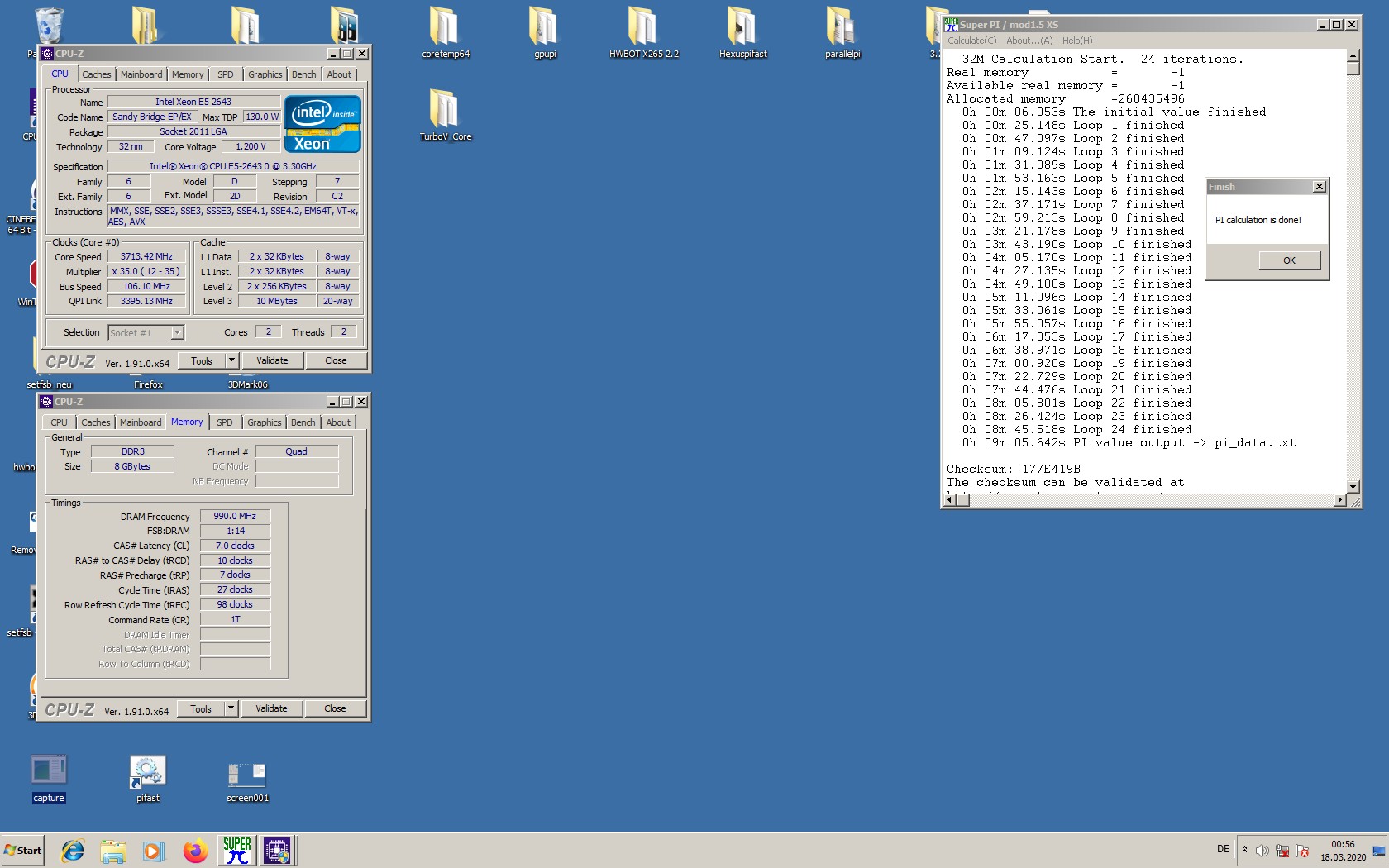The image size is (1389, 868).
Task: Select the Loop 24 finished line
Action: point(1077,429)
